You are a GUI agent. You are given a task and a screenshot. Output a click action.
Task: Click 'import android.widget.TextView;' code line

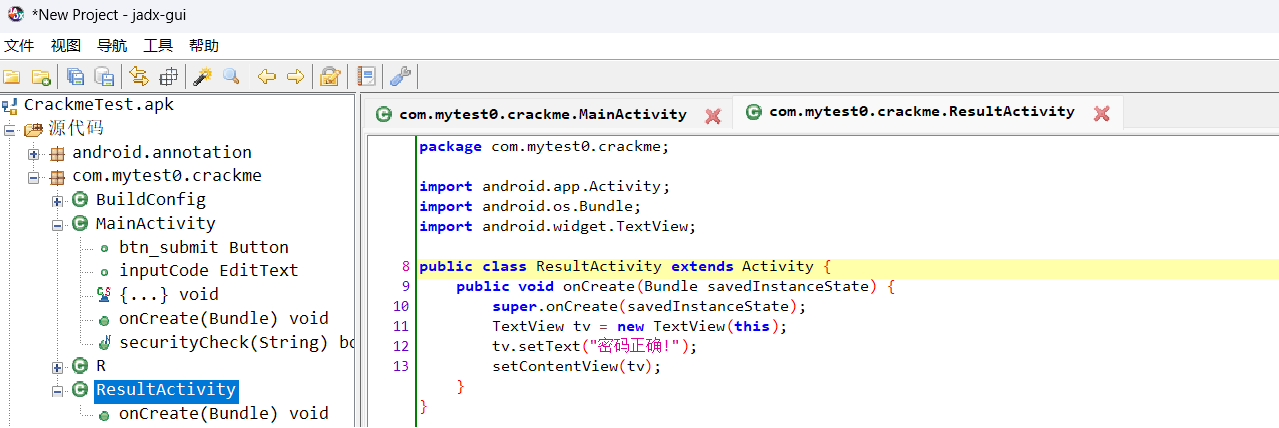[557, 227]
